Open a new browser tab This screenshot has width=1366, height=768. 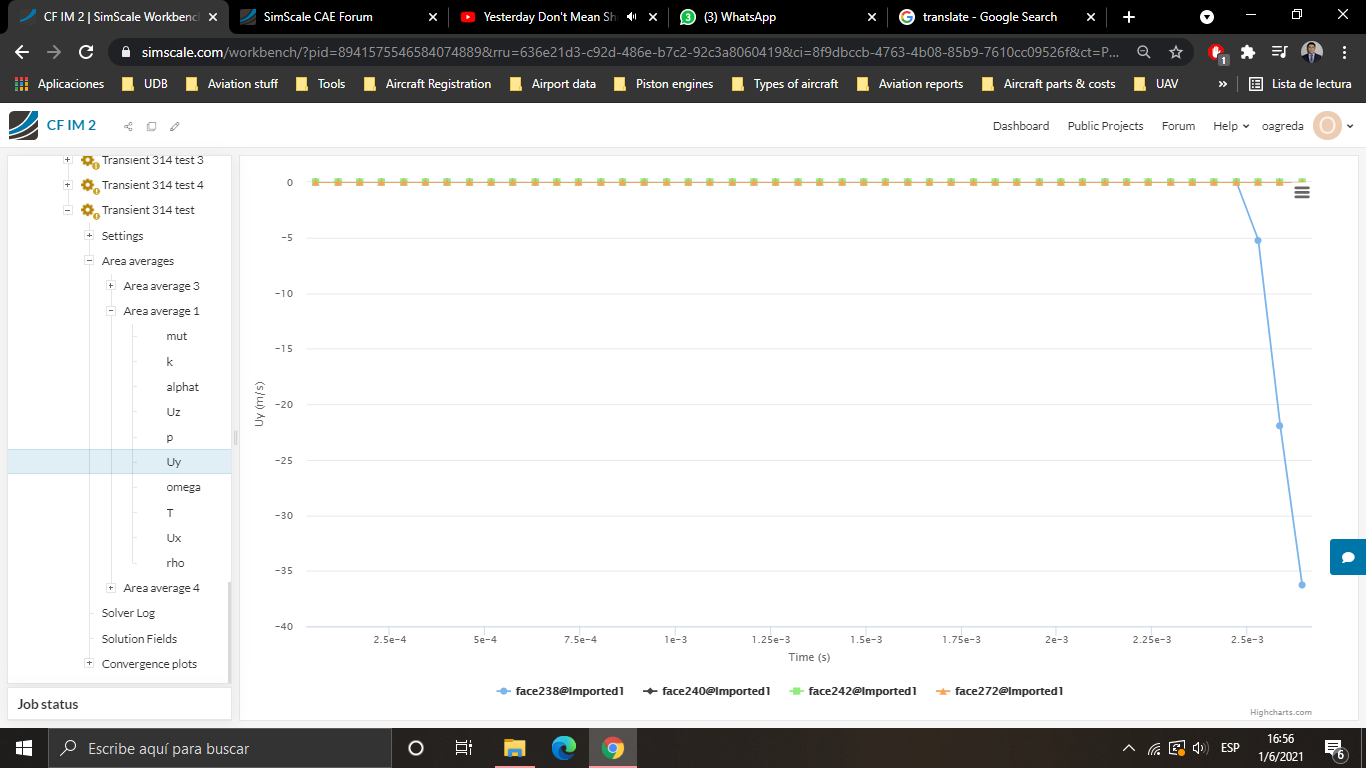pyautogui.click(x=1129, y=17)
